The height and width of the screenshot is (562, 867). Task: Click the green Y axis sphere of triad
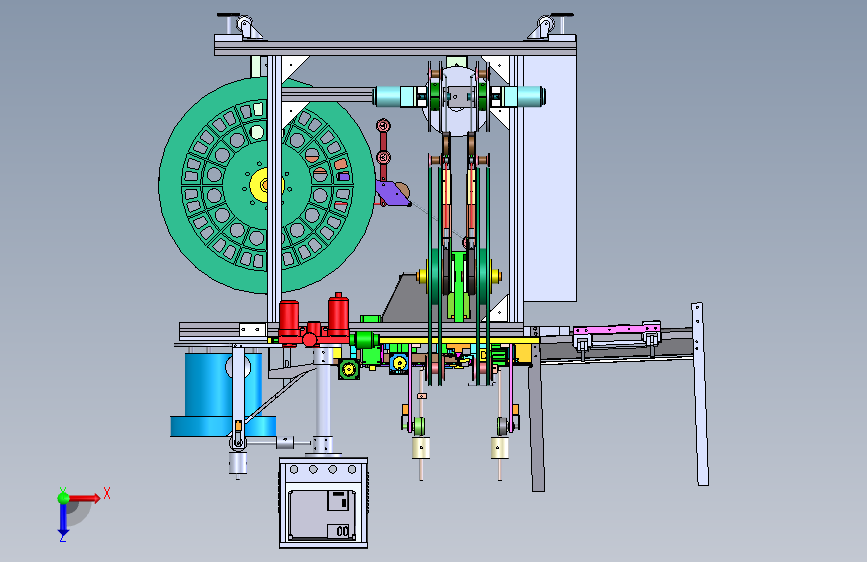tap(64, 498)
